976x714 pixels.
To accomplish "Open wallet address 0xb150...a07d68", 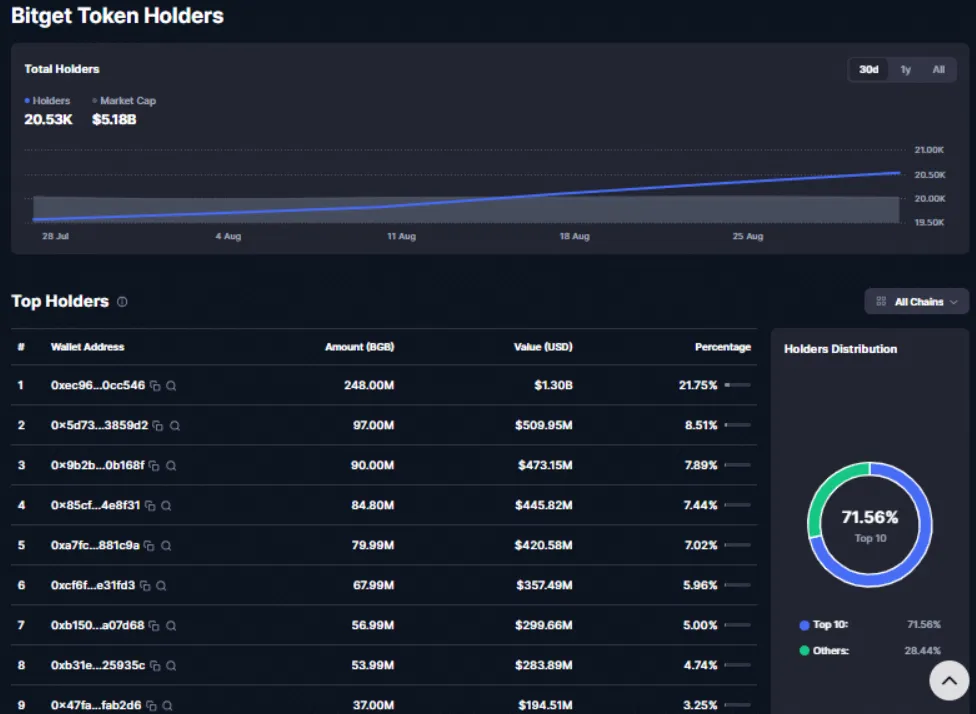I will 98,625.
